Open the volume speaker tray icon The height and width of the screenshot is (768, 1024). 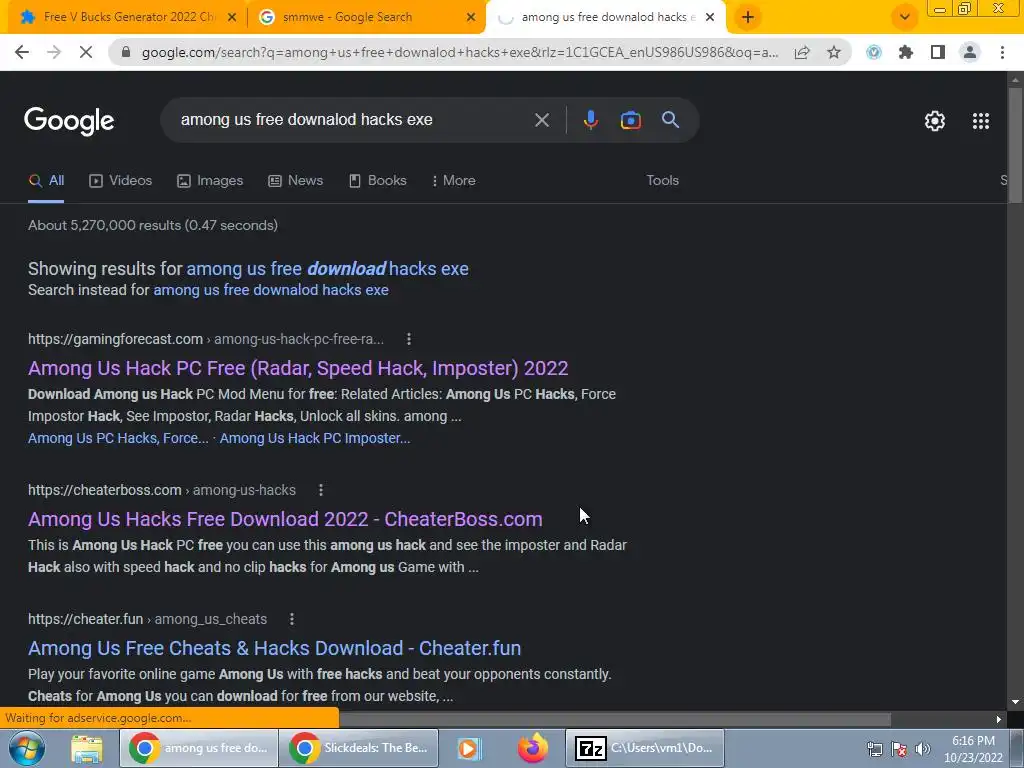pyautogui.click(x=922, y=749)
